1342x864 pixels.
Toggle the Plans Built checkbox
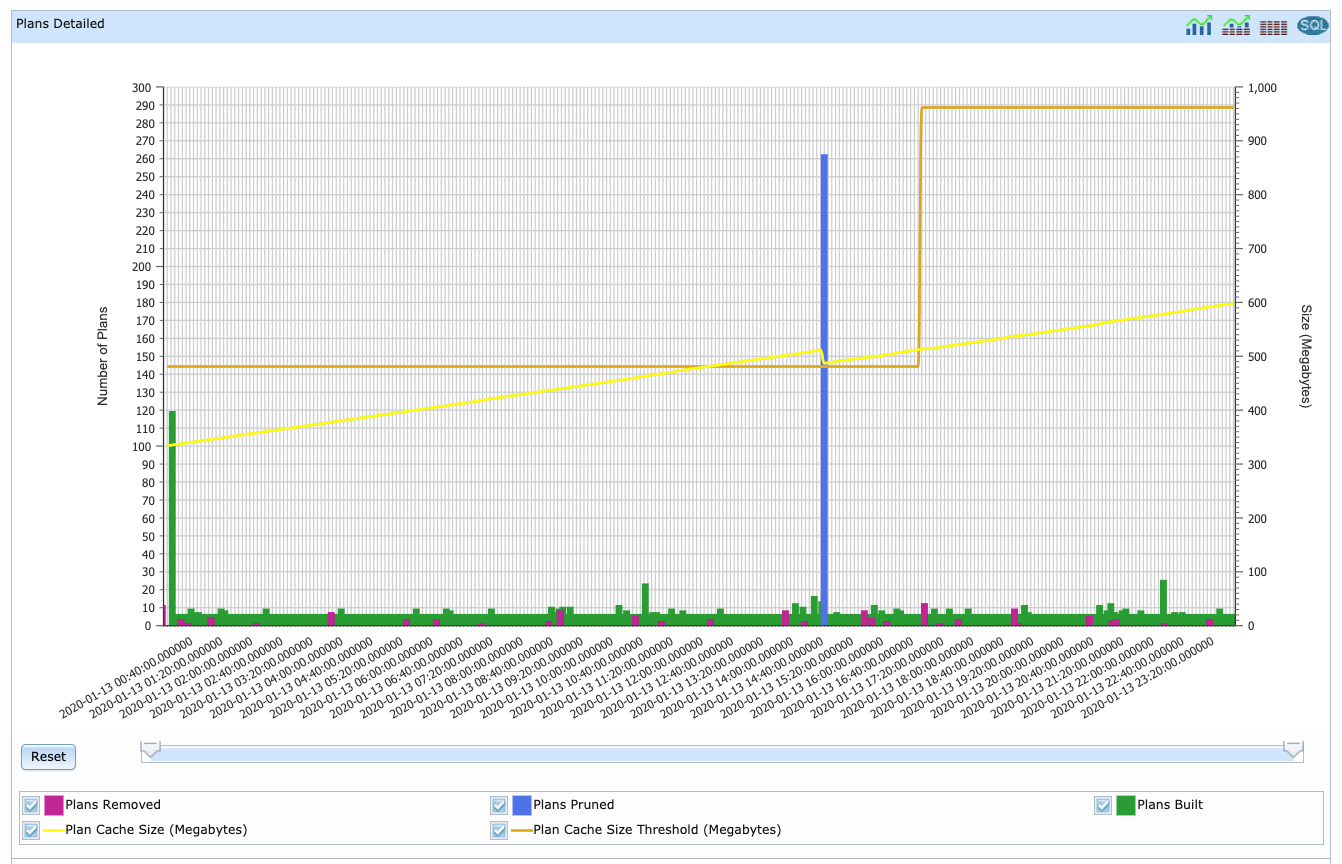(1103, 805)
